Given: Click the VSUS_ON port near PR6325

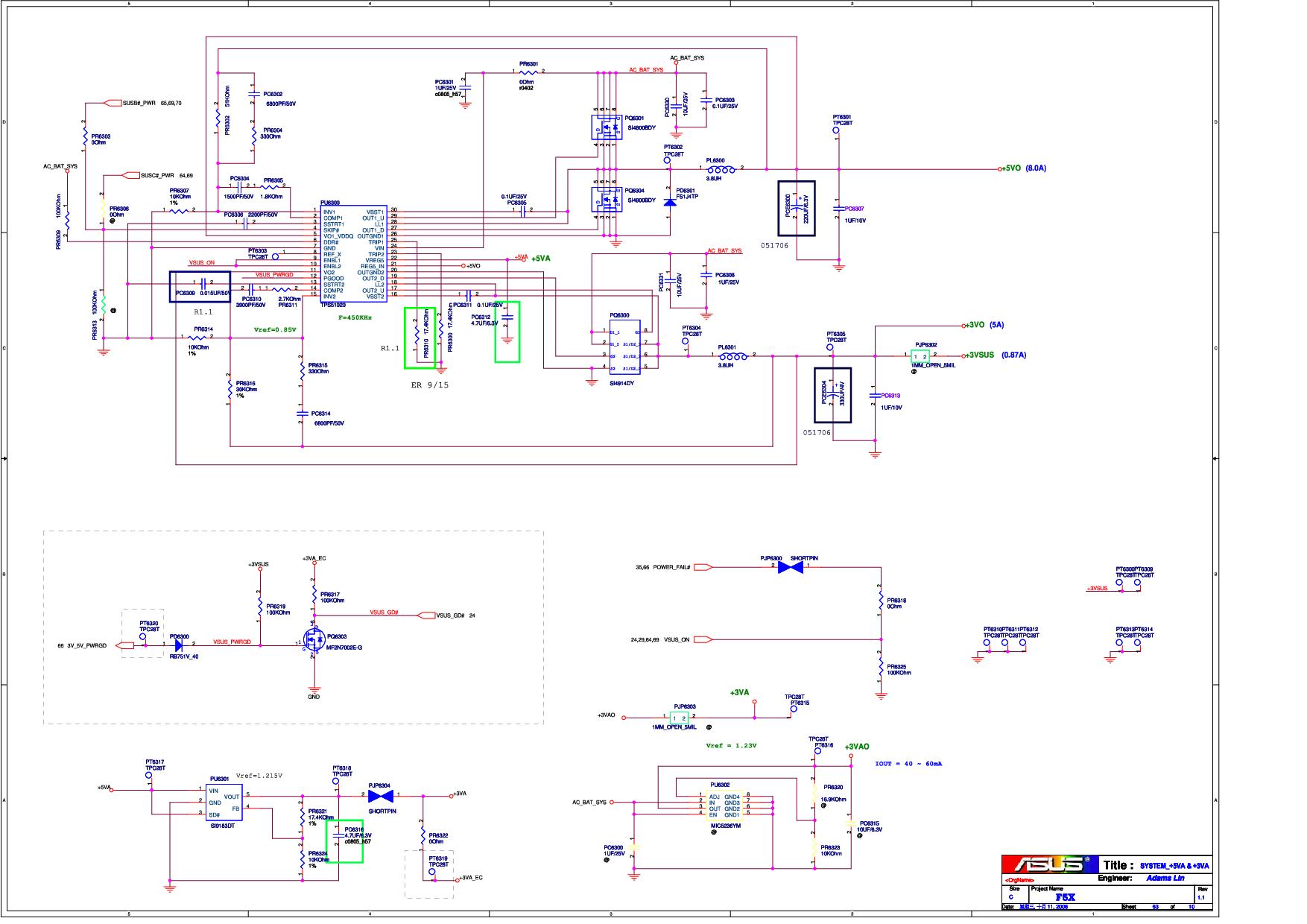Looking at the screenshot, I should coord(703,639).
